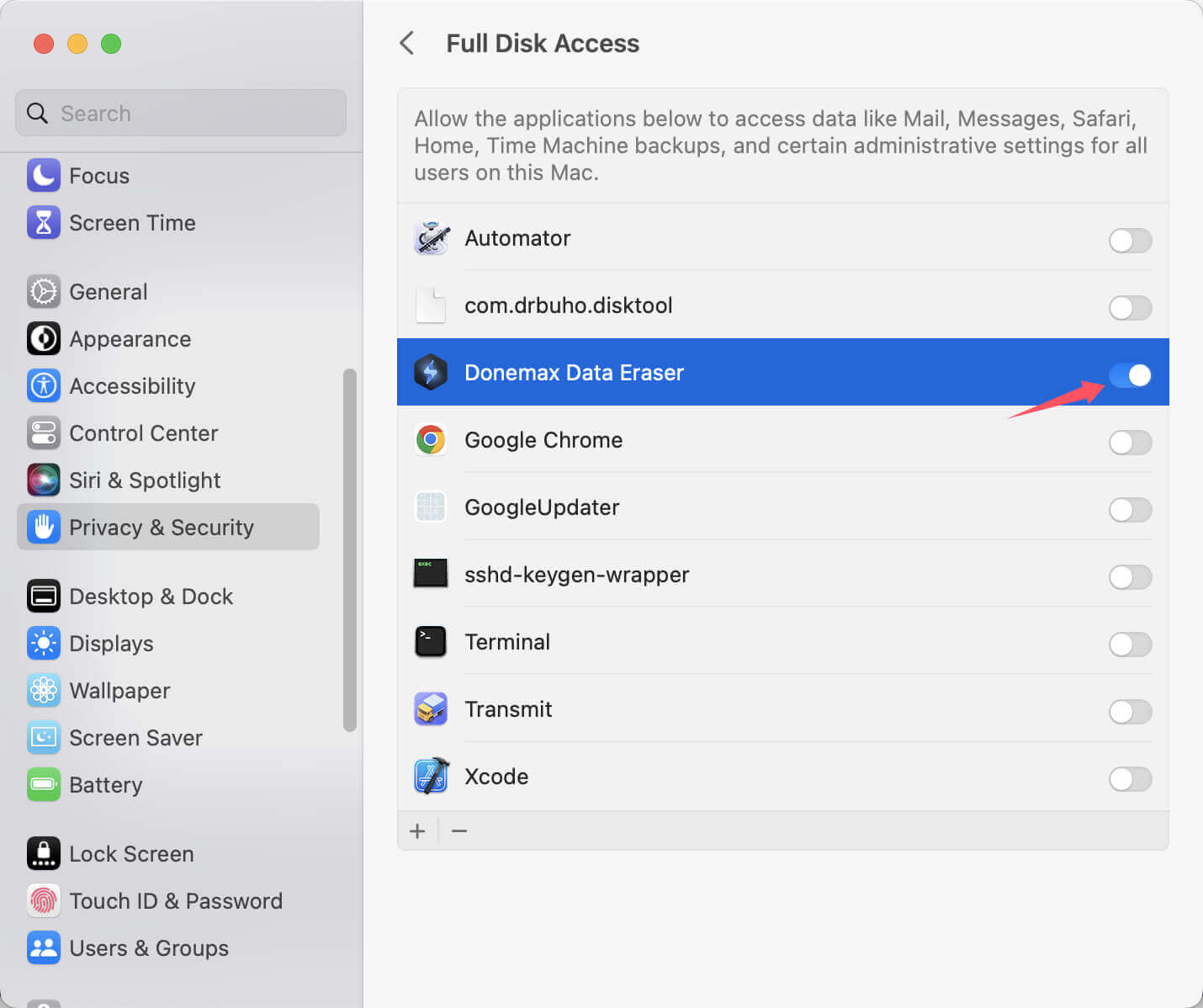This screenshot has height=1008, width=1203.
Task: Click the Screen Time hourglass icon
Action: [x=43, y=222]
